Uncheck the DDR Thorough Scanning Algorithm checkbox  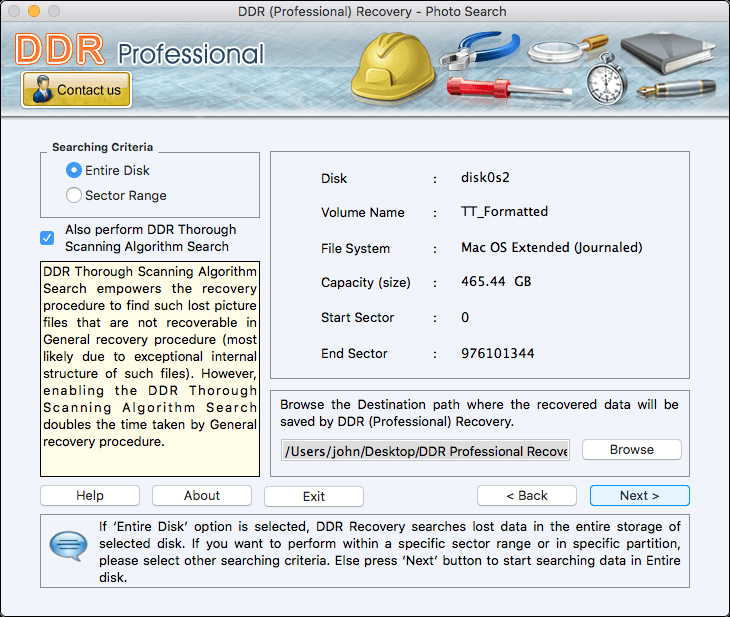click(47, 238)
